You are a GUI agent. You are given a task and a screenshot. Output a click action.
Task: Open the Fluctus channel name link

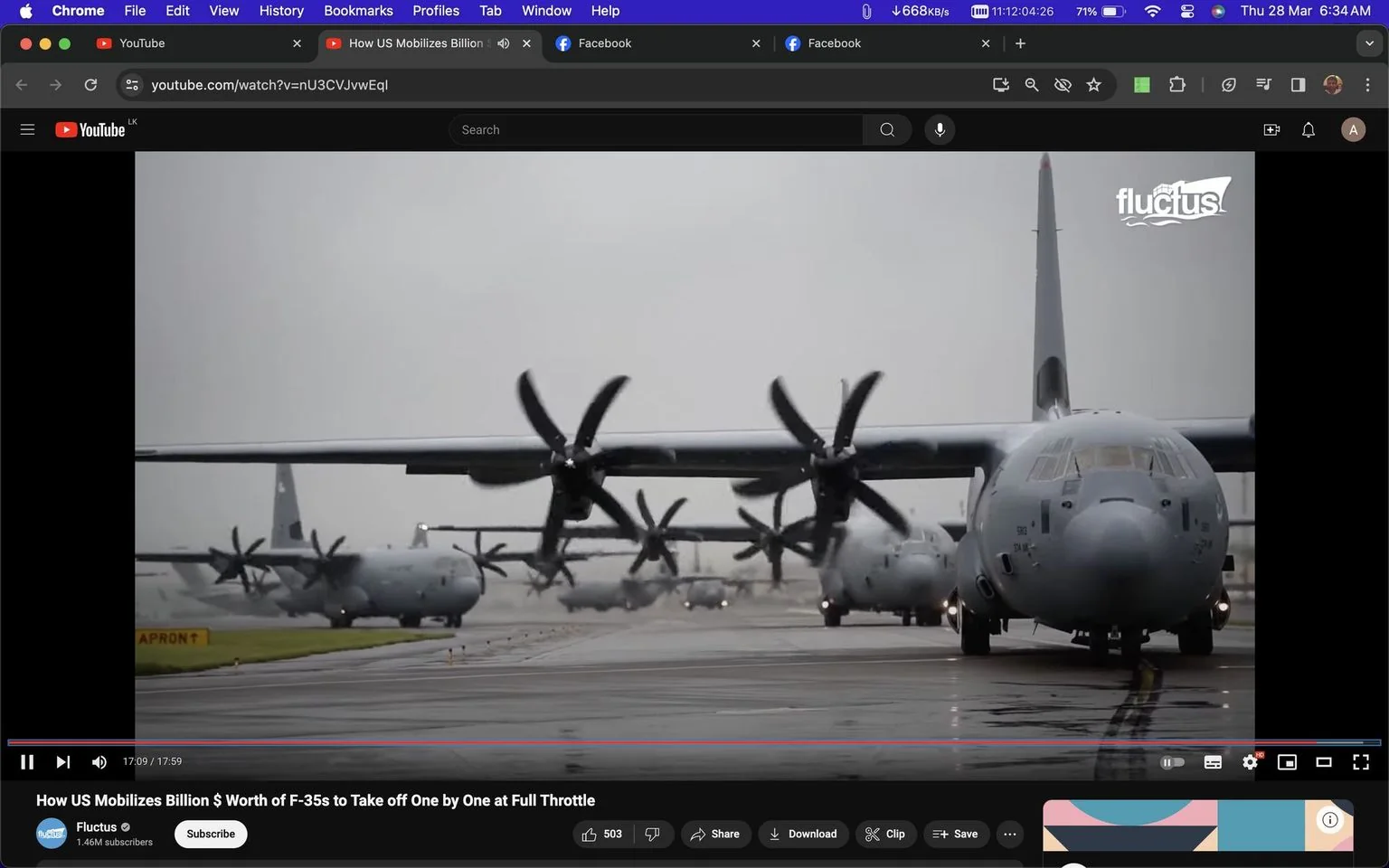pos(97,826)
